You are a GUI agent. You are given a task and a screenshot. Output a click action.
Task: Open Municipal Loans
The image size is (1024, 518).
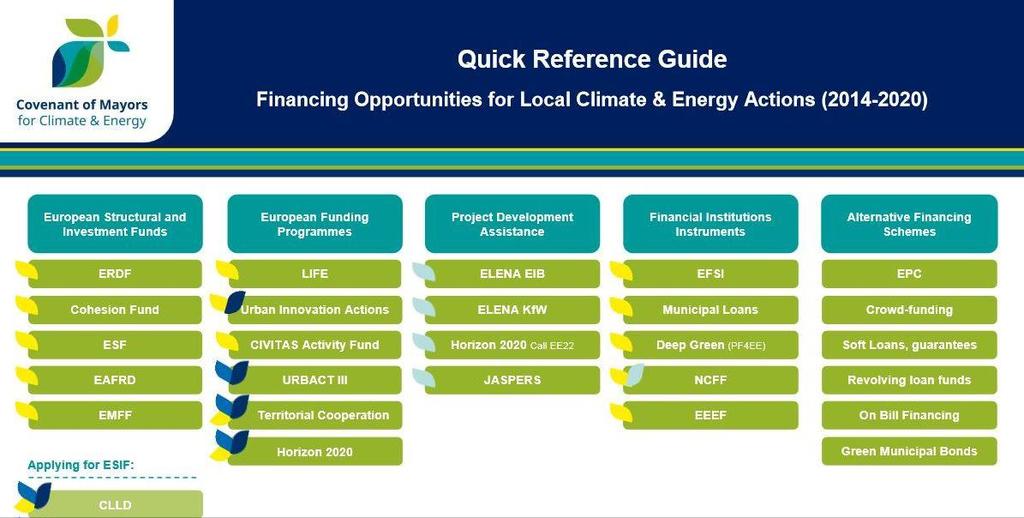coord(711,310)
